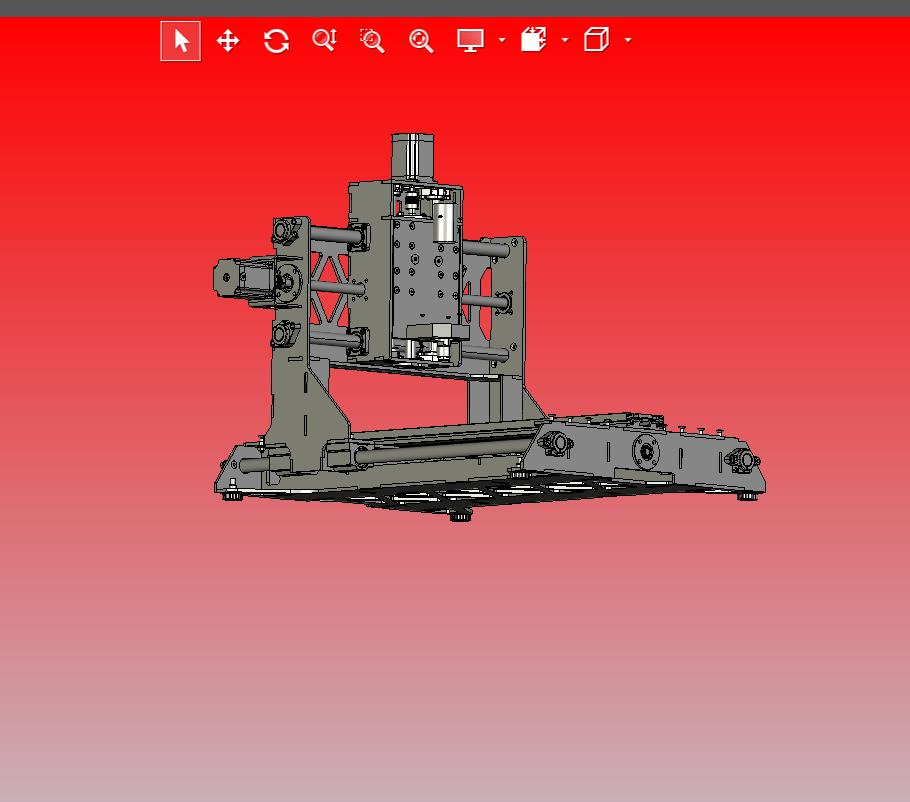The width and height of the screenshot is (910, 802).
Task: Click the left gantry side plate
Action: (x=293, y=400)
